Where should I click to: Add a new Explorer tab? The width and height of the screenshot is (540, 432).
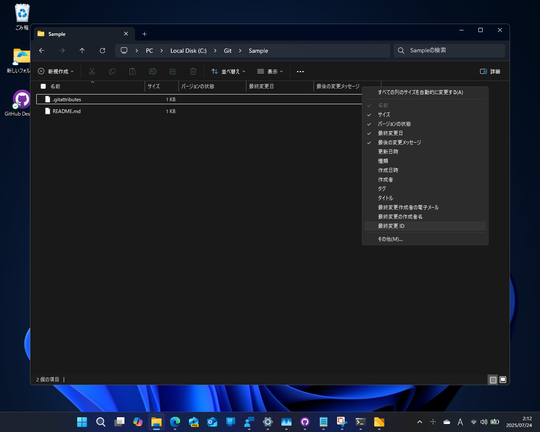(145, 34)
